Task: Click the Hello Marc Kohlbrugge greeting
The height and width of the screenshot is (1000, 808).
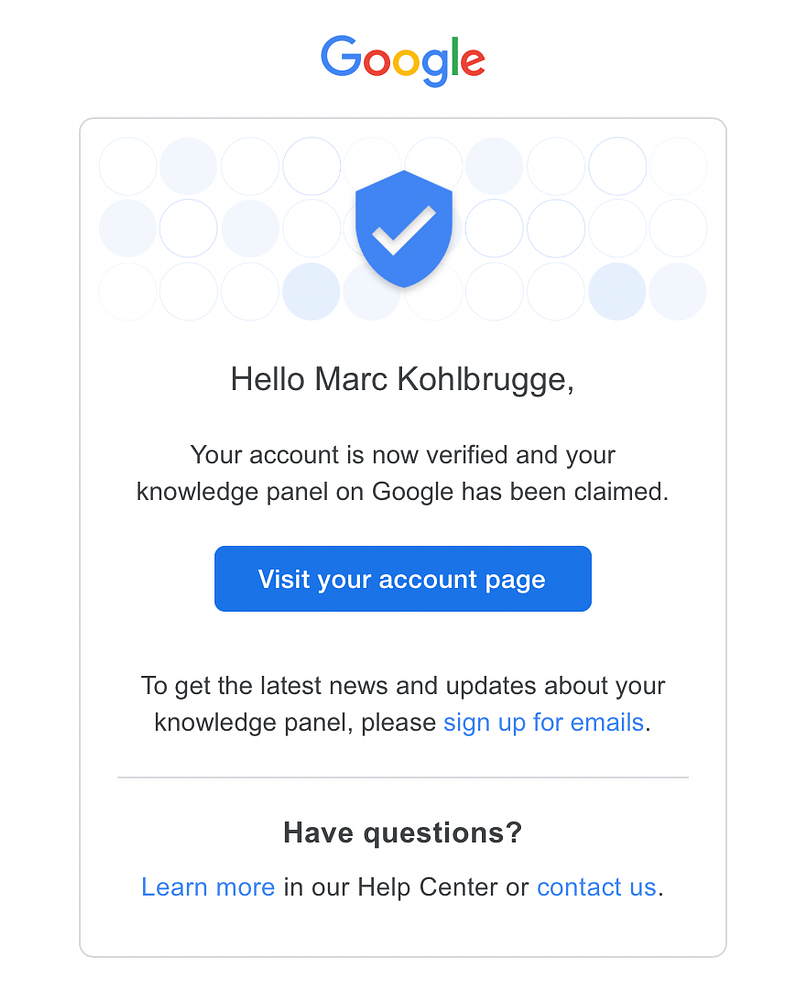Action: [x=403, y=380]
